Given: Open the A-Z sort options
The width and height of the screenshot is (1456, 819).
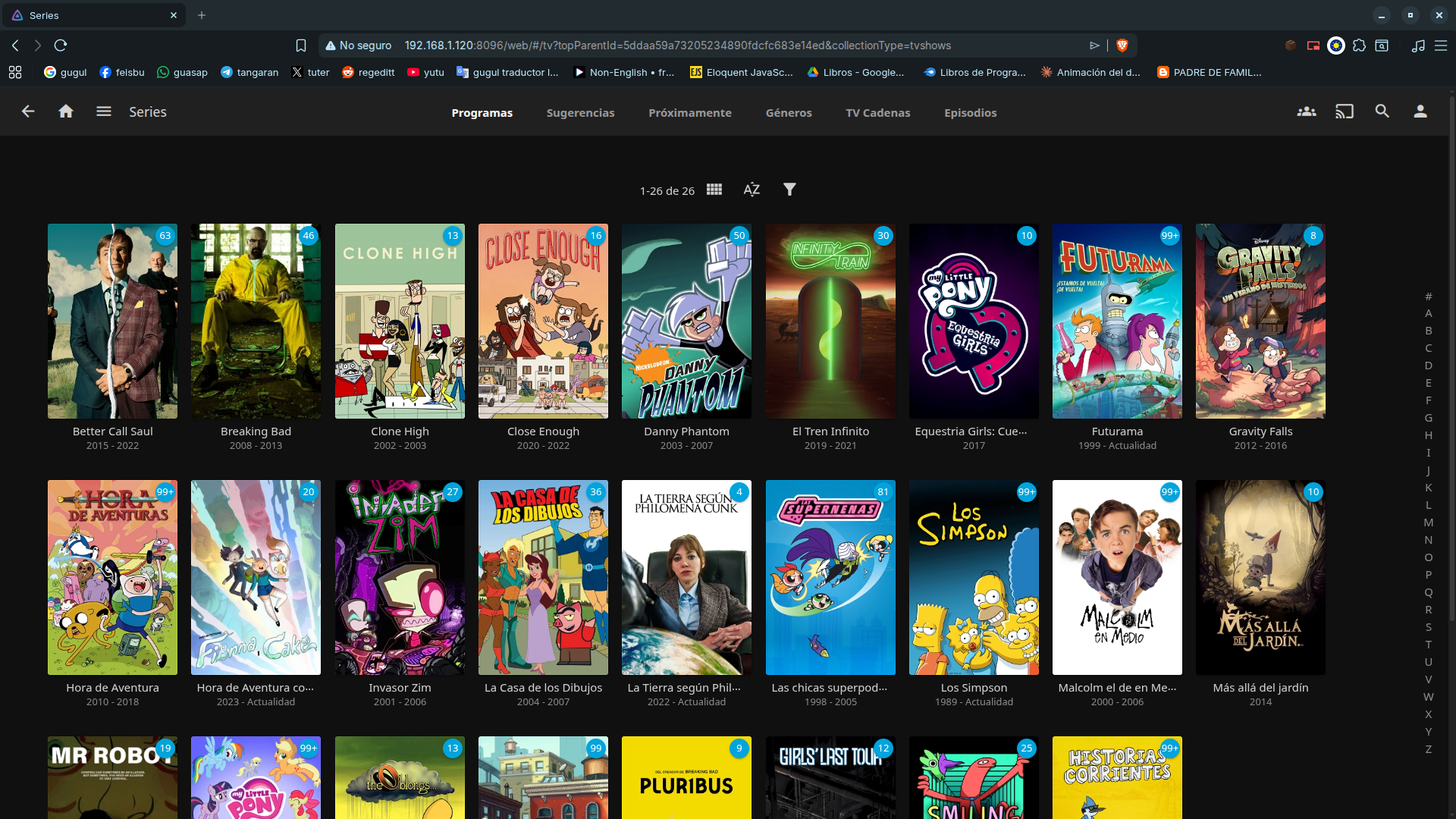Looking at the screenshot, I should 752,190.
